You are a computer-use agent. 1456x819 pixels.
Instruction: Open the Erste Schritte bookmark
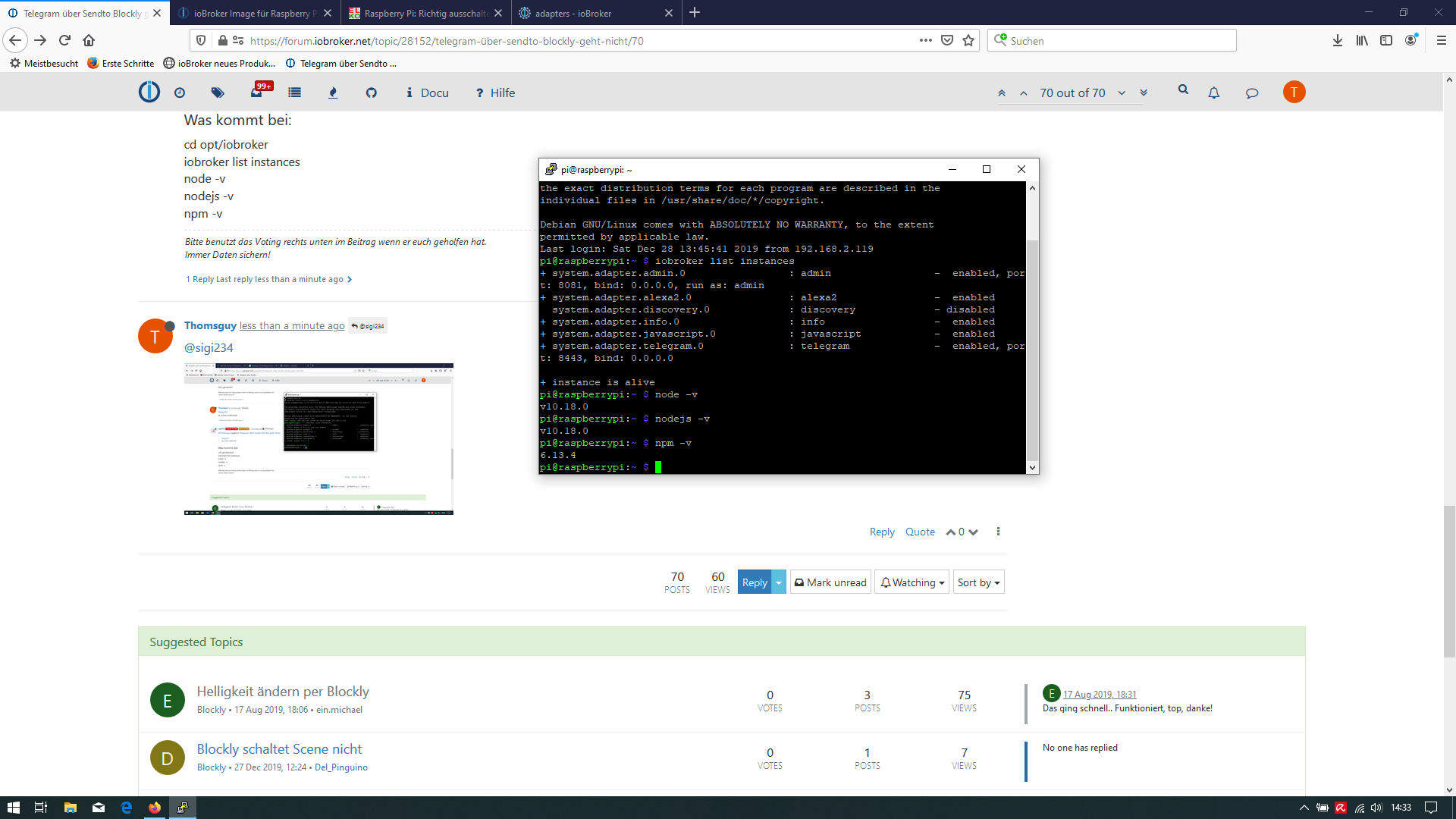(121, 64)
